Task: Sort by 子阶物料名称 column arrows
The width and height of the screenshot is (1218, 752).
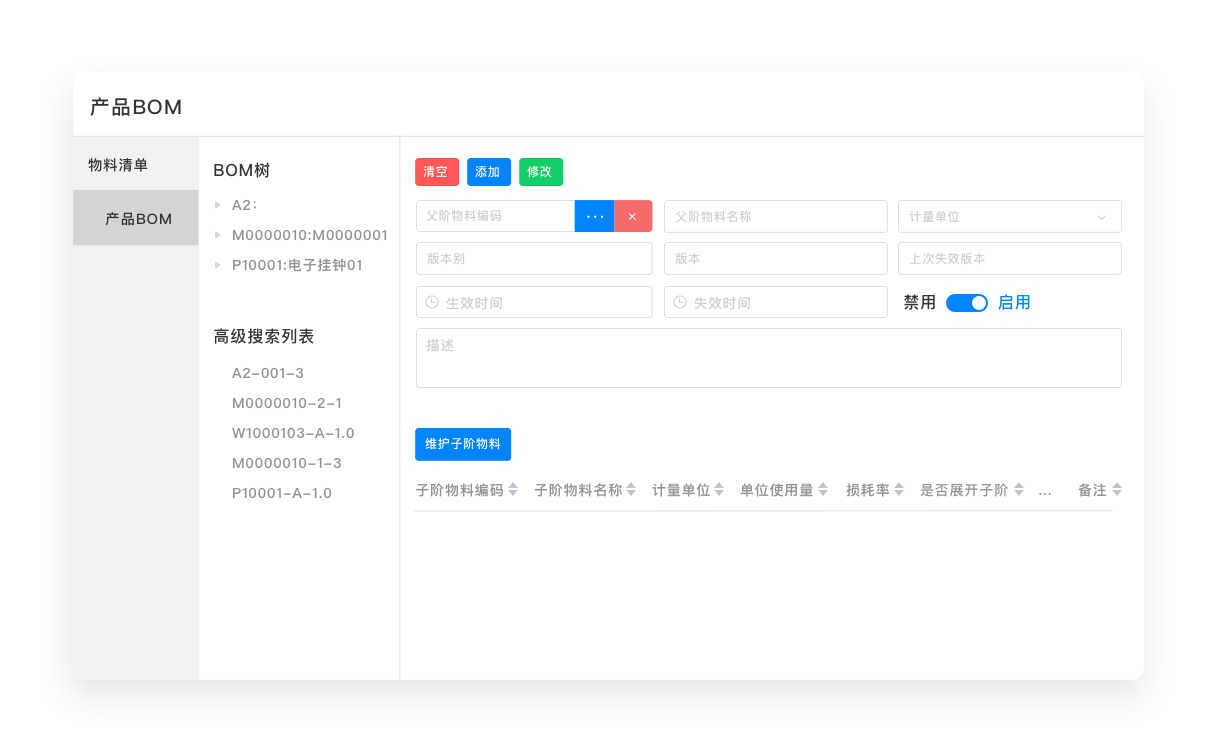Action: (x=631, y=490)
